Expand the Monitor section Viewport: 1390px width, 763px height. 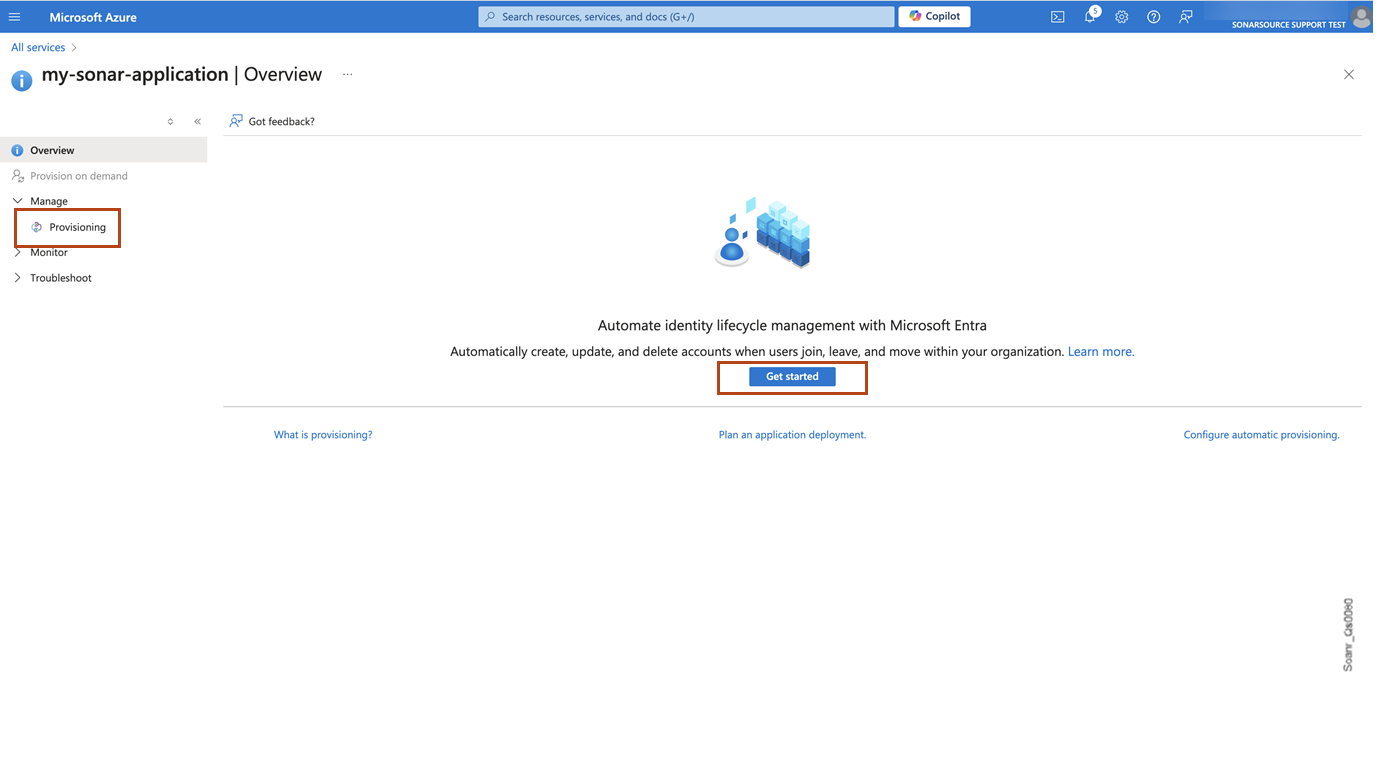tap(17, 252)
